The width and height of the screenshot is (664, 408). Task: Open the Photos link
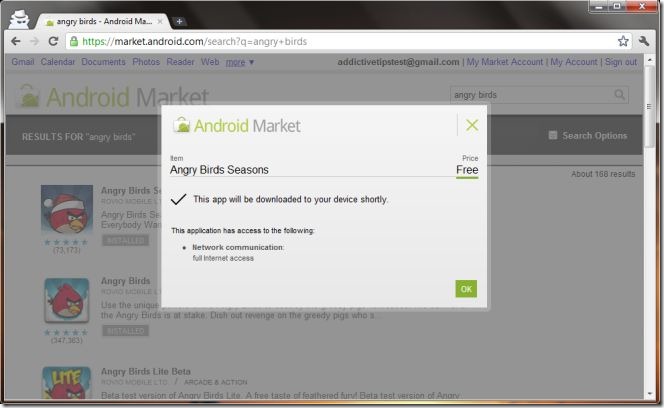point(146,62)
